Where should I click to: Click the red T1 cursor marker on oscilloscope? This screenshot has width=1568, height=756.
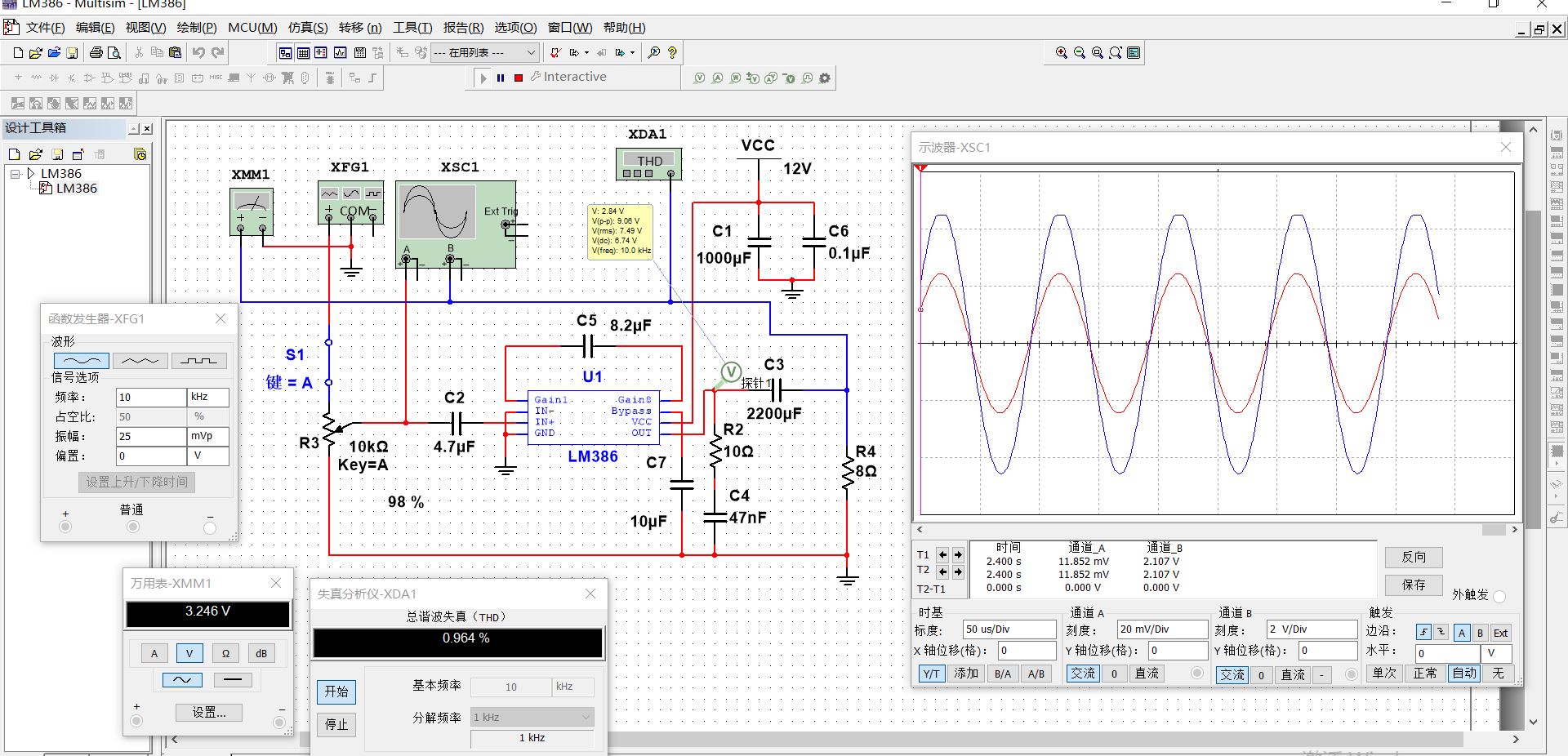coord(921,168)
